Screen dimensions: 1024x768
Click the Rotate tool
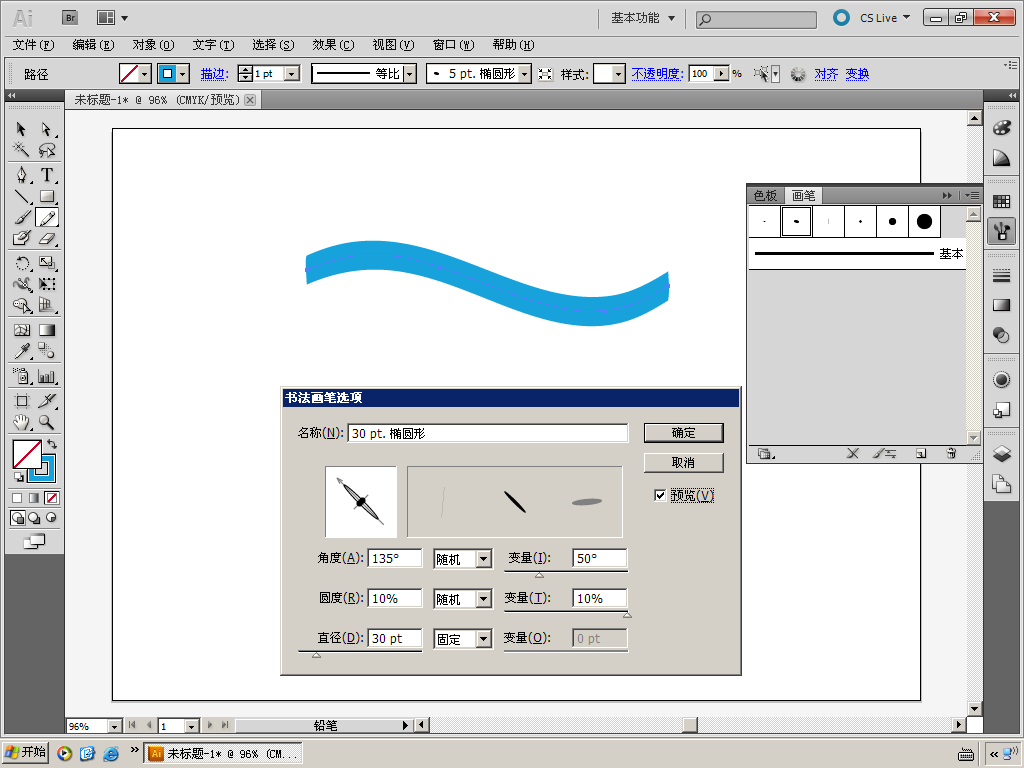21,264
